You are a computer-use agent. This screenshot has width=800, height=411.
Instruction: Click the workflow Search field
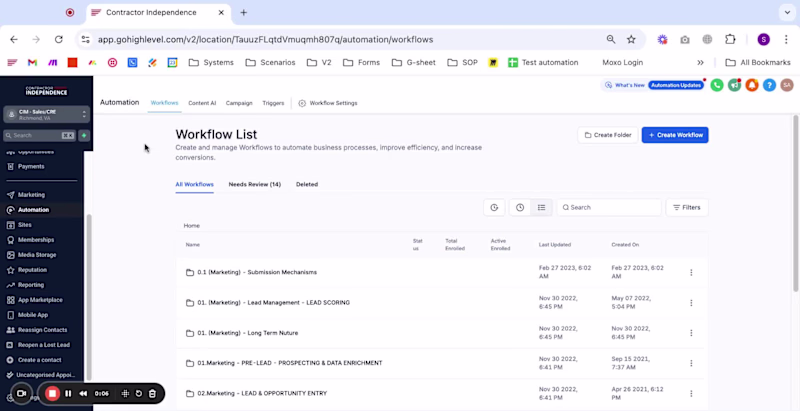609,208
